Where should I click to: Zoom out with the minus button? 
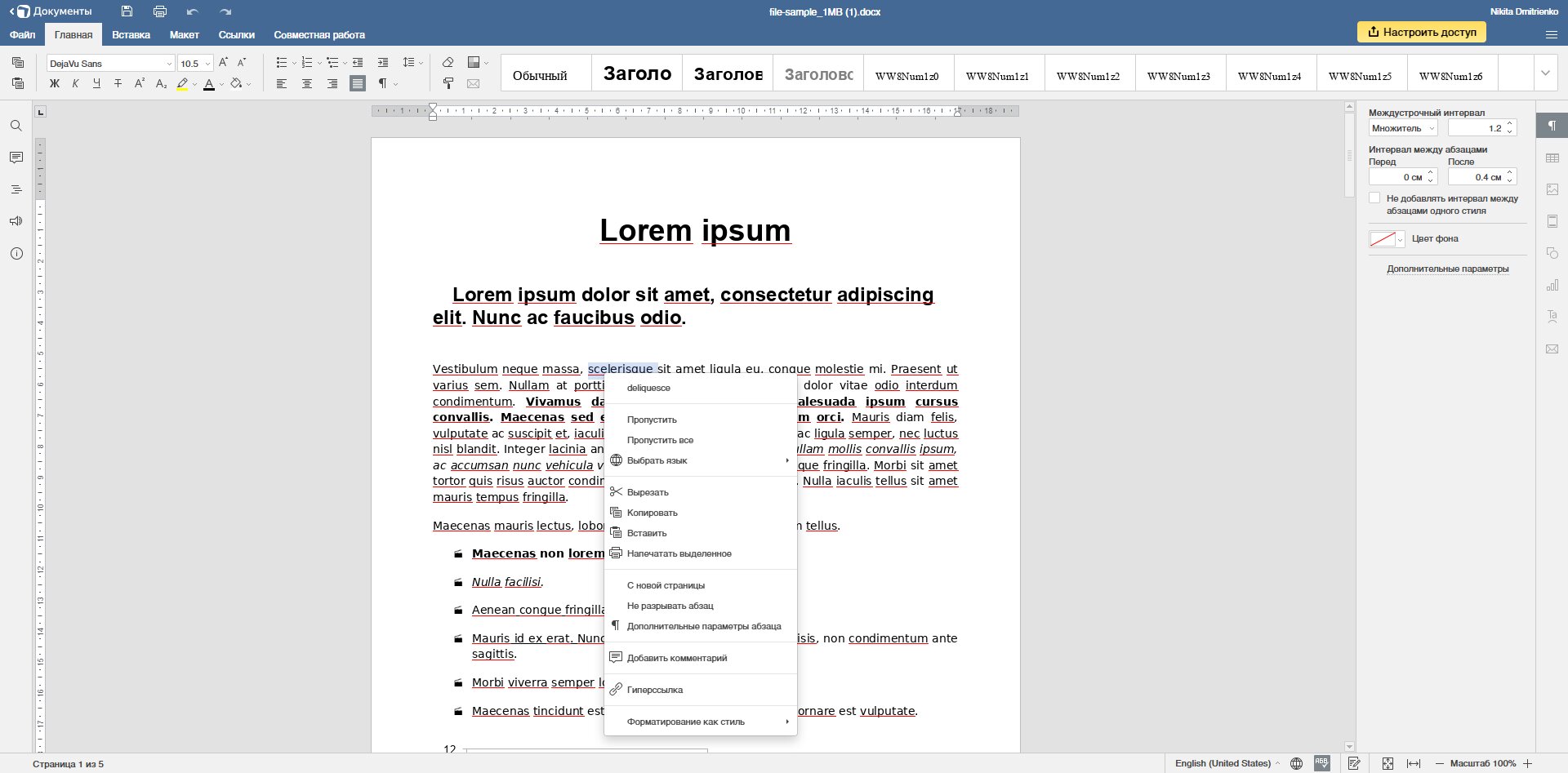[x=1439, y=763]
